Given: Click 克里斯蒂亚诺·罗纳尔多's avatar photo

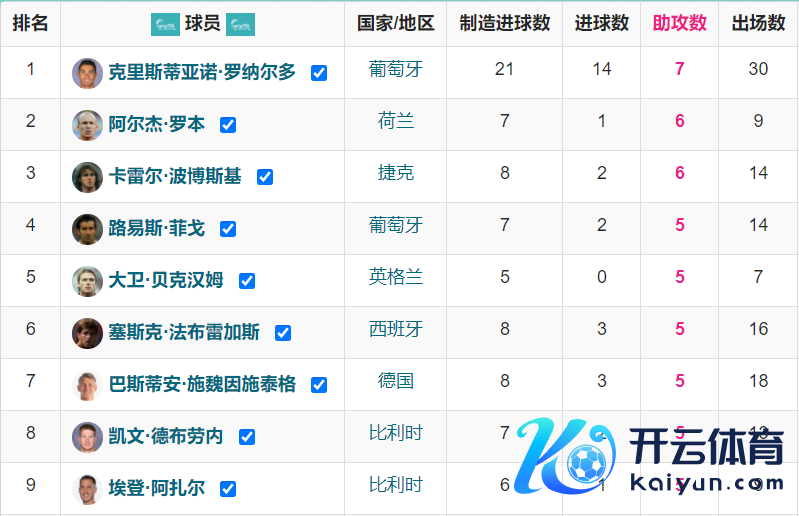Looking at the screenshot, I should [x=87, y=73].
